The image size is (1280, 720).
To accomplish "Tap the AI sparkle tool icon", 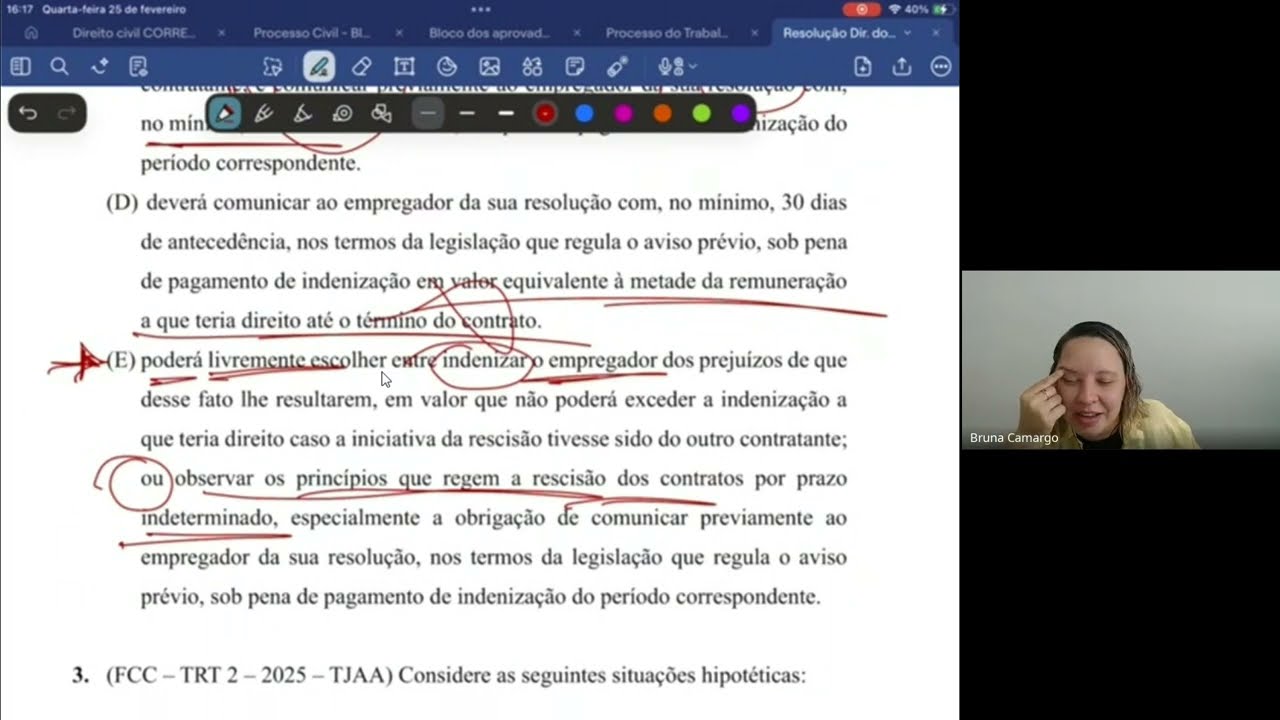I will pyautogui.click(x=99, y=67).
